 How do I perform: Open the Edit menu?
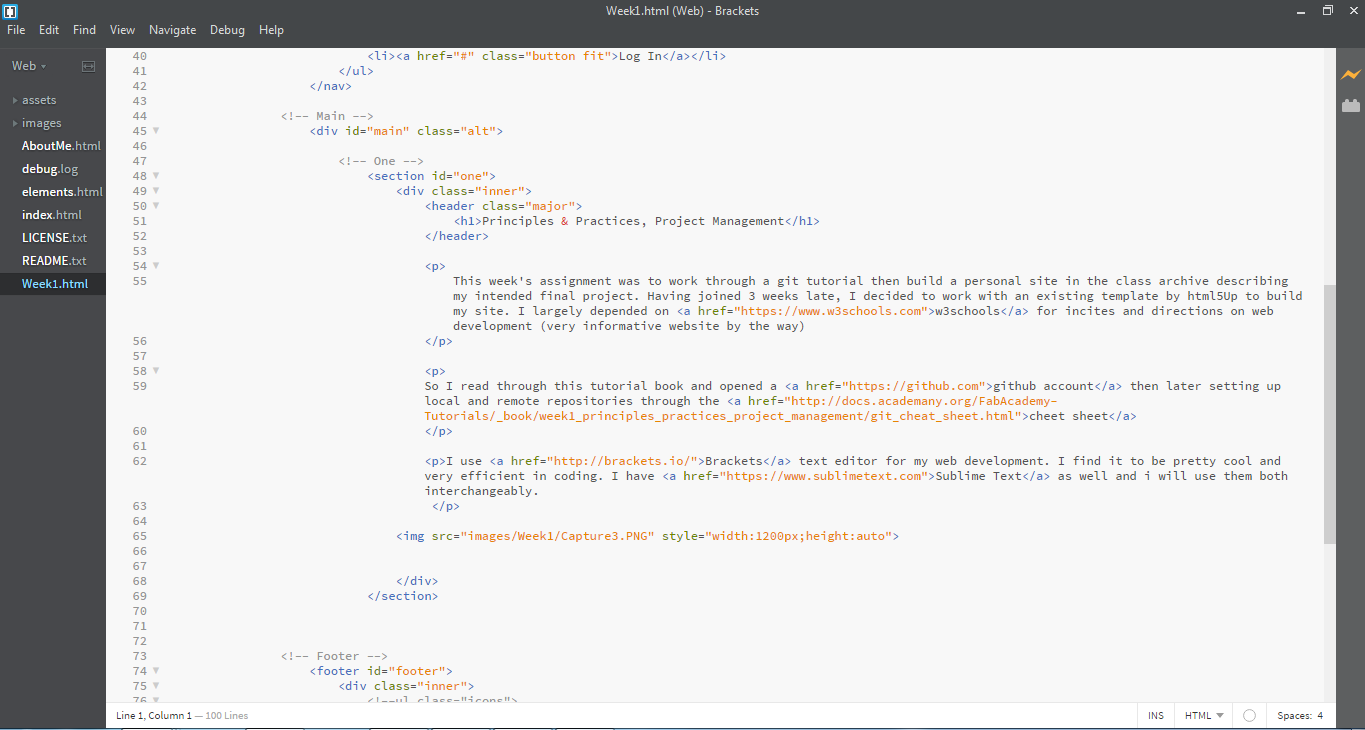click(49, 30)
